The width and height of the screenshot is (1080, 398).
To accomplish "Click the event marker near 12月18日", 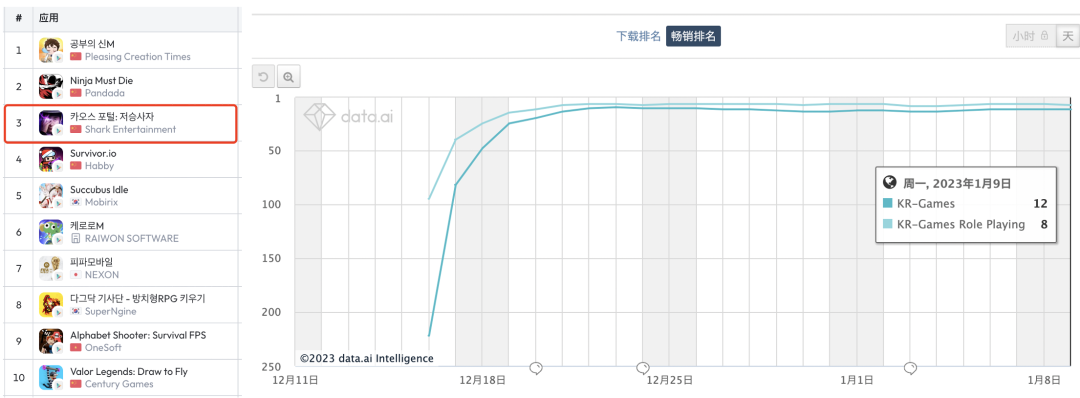I will (x=536, y=368).
